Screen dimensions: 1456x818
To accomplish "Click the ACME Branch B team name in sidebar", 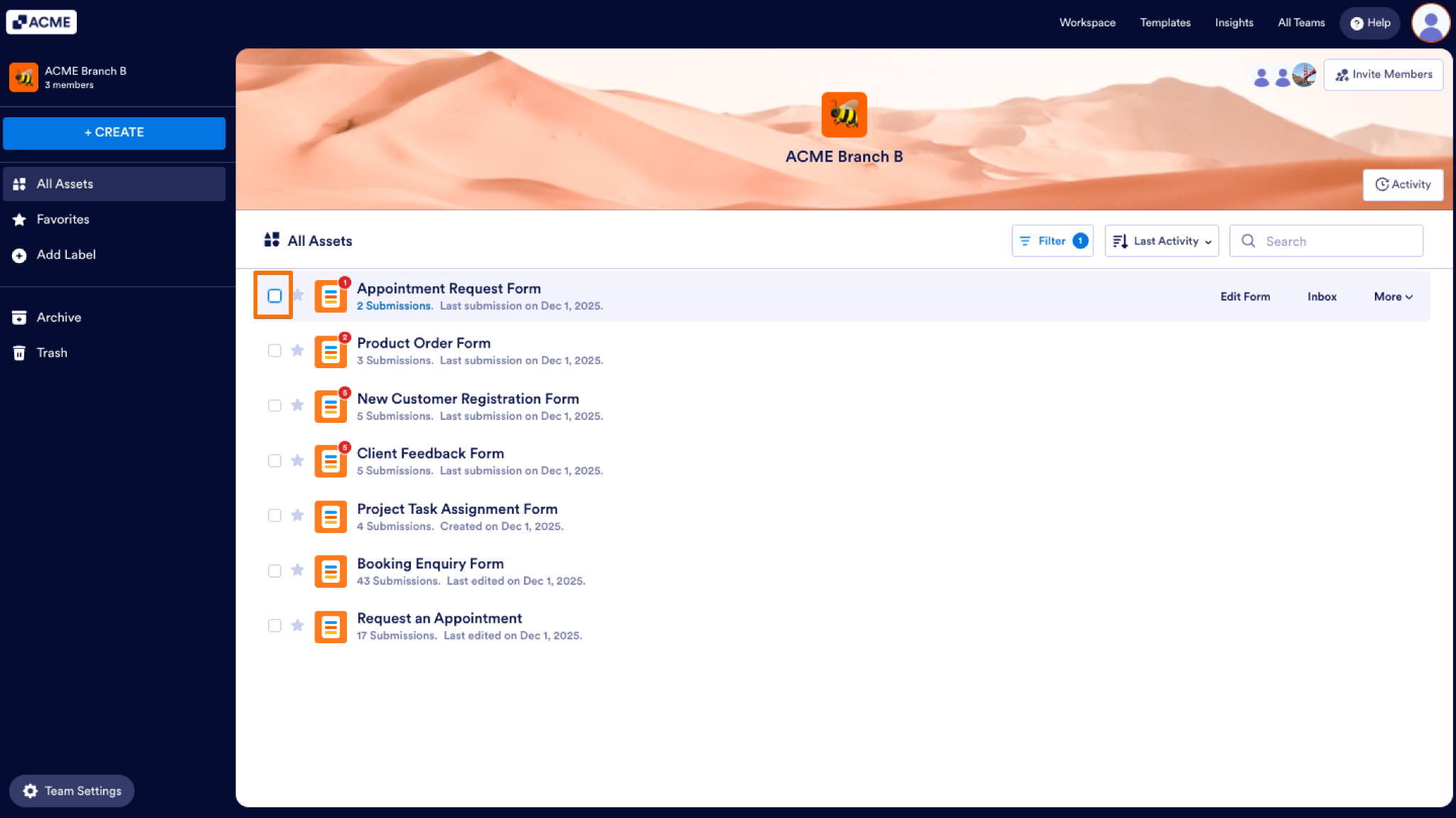I will point(85,71).
